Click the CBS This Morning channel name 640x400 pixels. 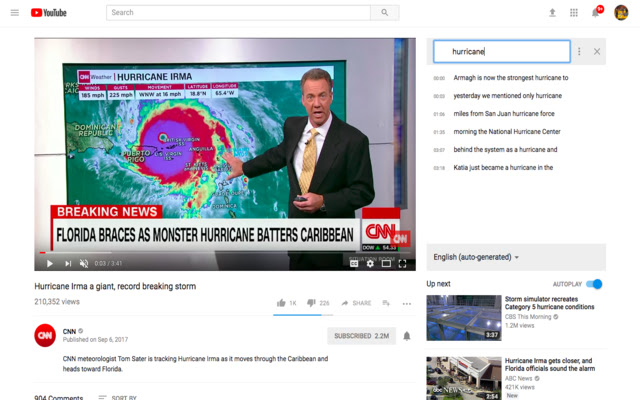click(x=528, y=317)
